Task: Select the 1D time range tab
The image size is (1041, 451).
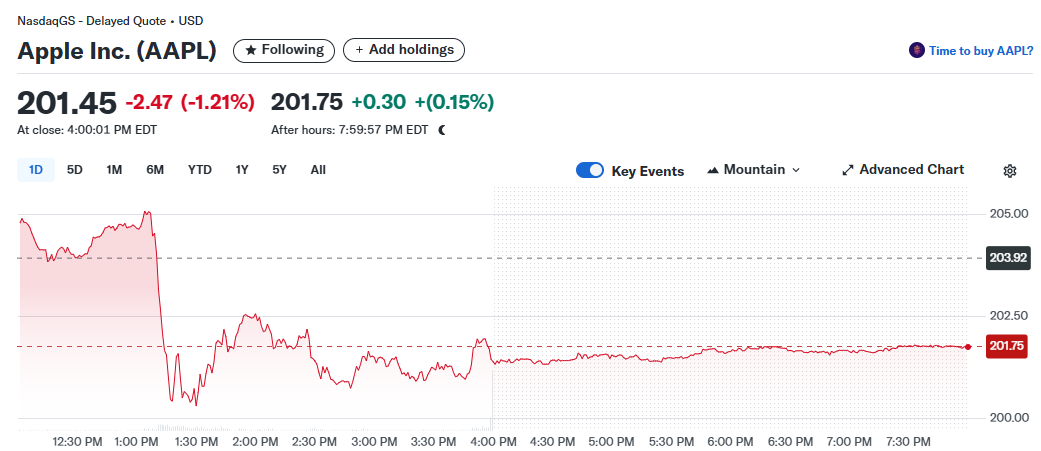Action: click(x=36, y=170)
